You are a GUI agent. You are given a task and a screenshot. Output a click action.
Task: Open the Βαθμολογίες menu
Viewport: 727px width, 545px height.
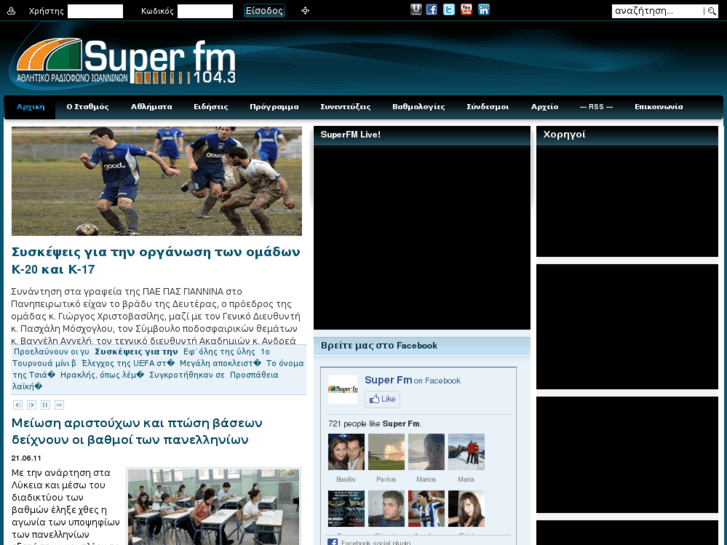(418, 107)
